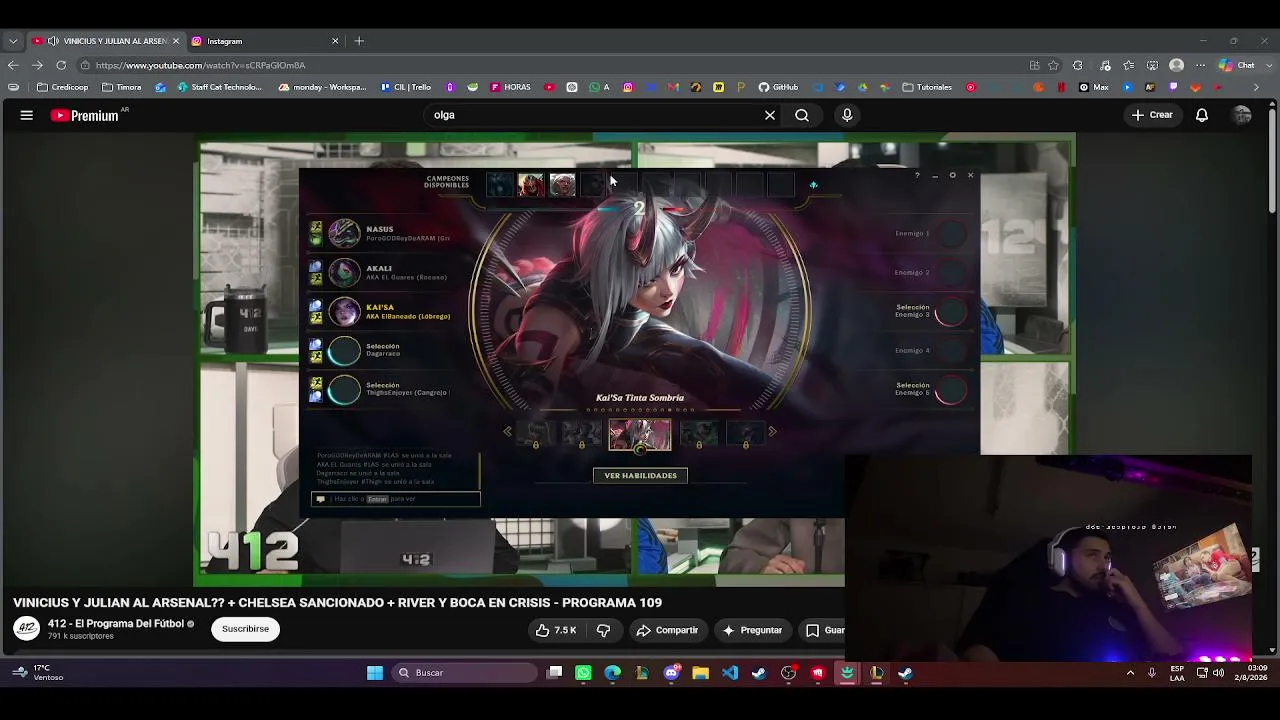
Task: Pick the first available champion in the bench
Action: pyautogui.click(x=499, y=185)
